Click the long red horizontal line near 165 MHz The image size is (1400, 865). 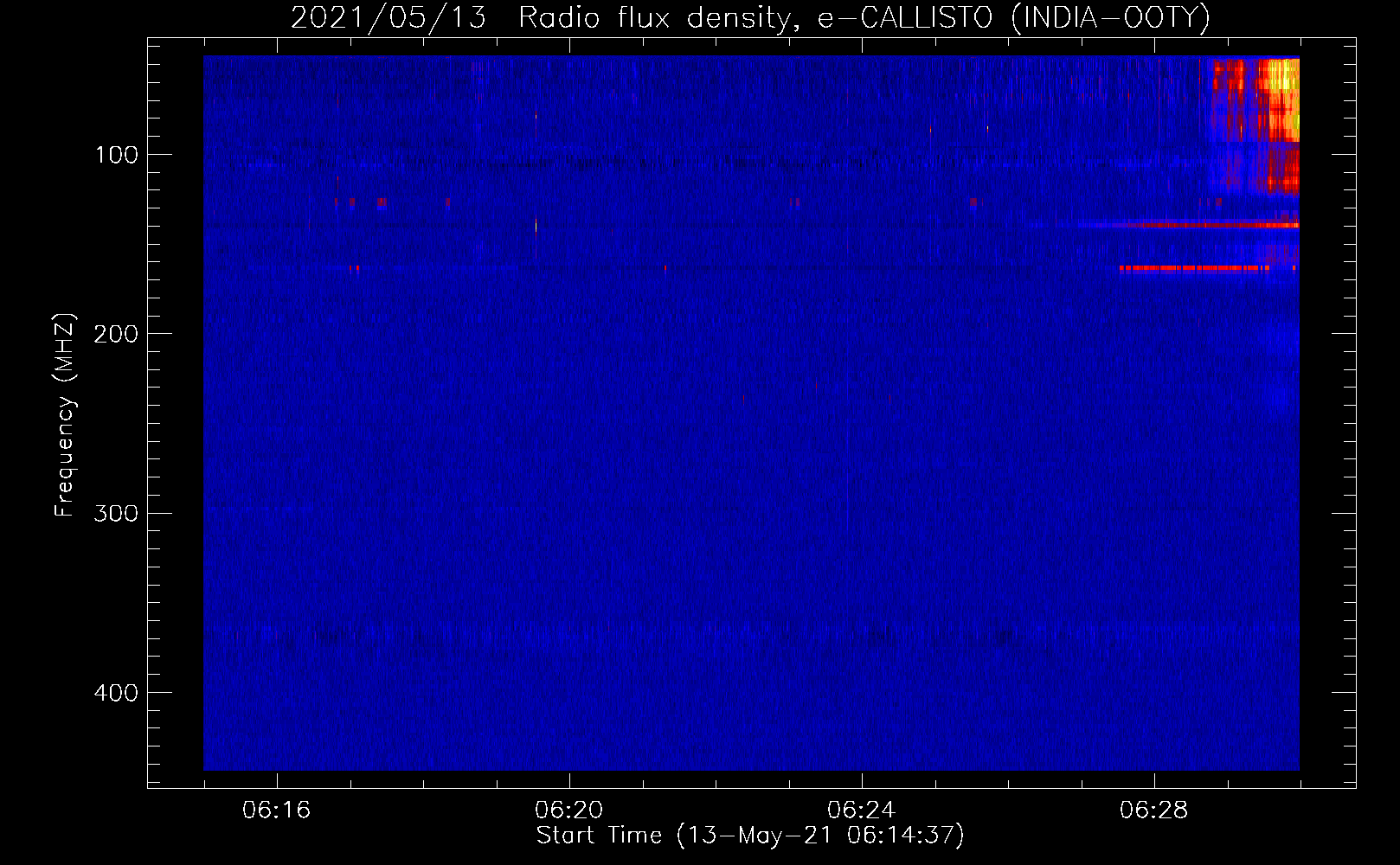(x=1194, y=268)
